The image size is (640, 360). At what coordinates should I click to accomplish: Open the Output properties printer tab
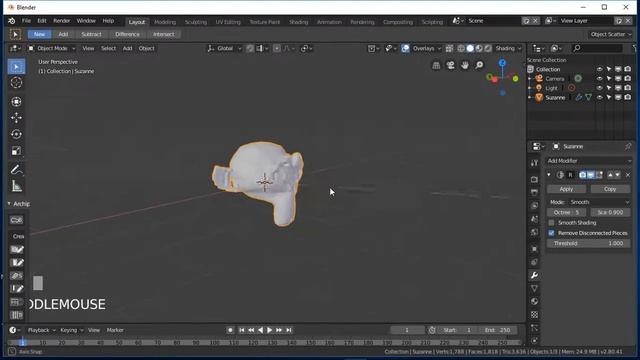(x=534, y=192)
